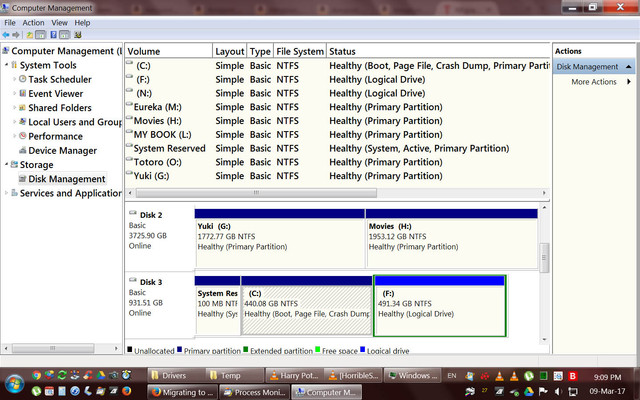Switch to the Harry Pot... VLC taskbar button
Screen dimensions: 640x400
tap(295, 376)
